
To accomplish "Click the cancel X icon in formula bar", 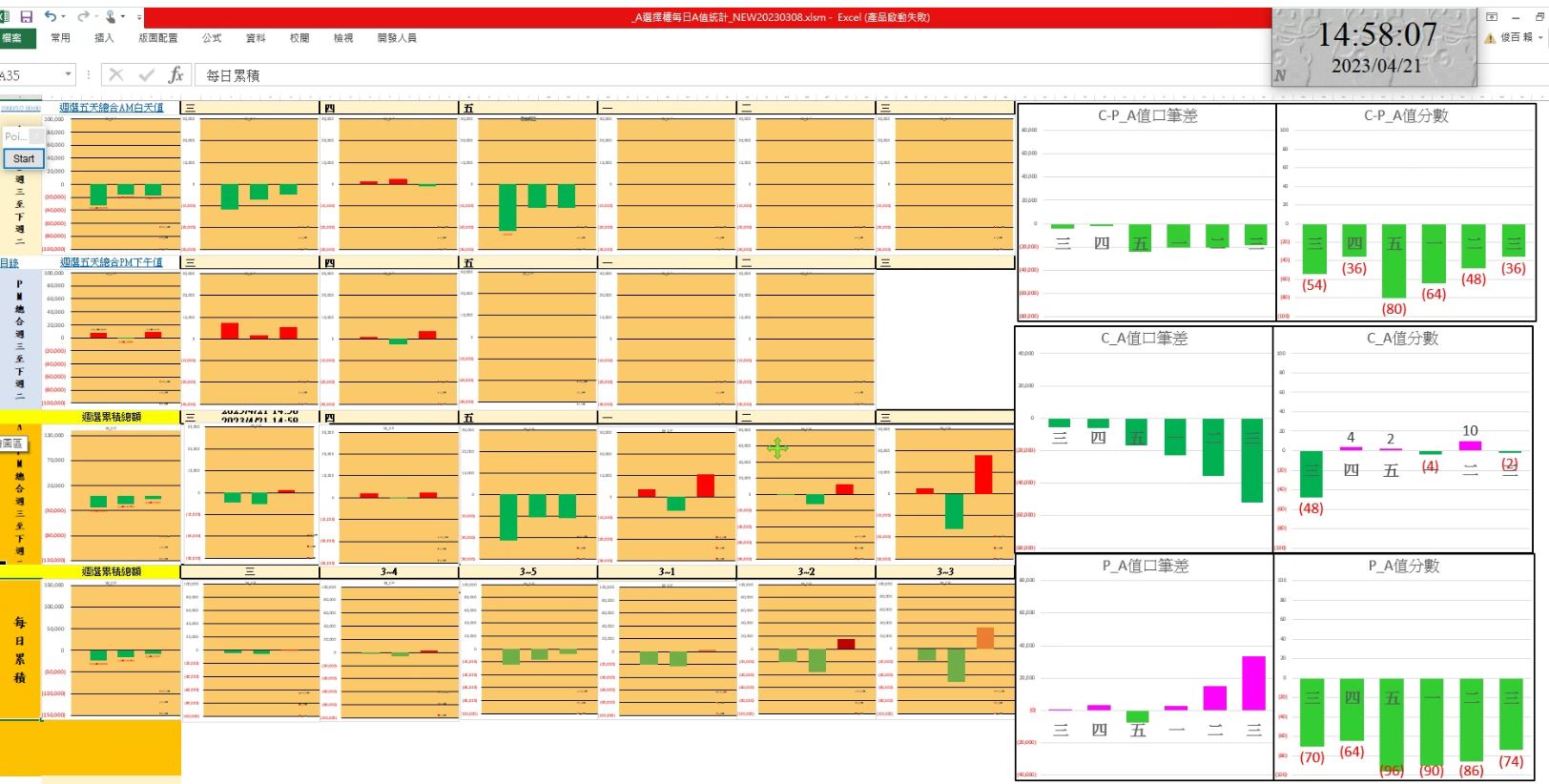I will (x=116, y=74).
